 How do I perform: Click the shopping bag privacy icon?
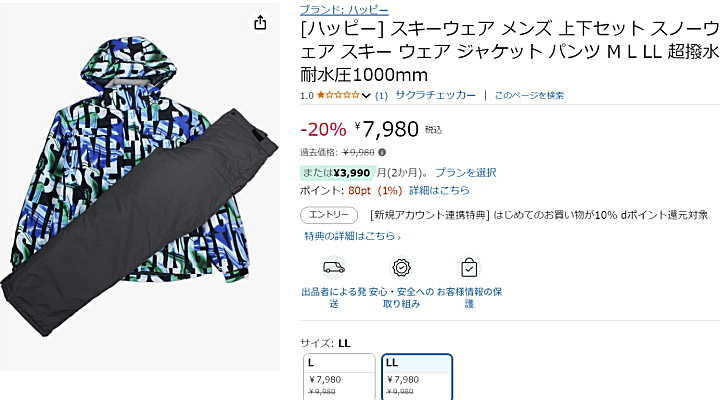[x=469, y=267]
